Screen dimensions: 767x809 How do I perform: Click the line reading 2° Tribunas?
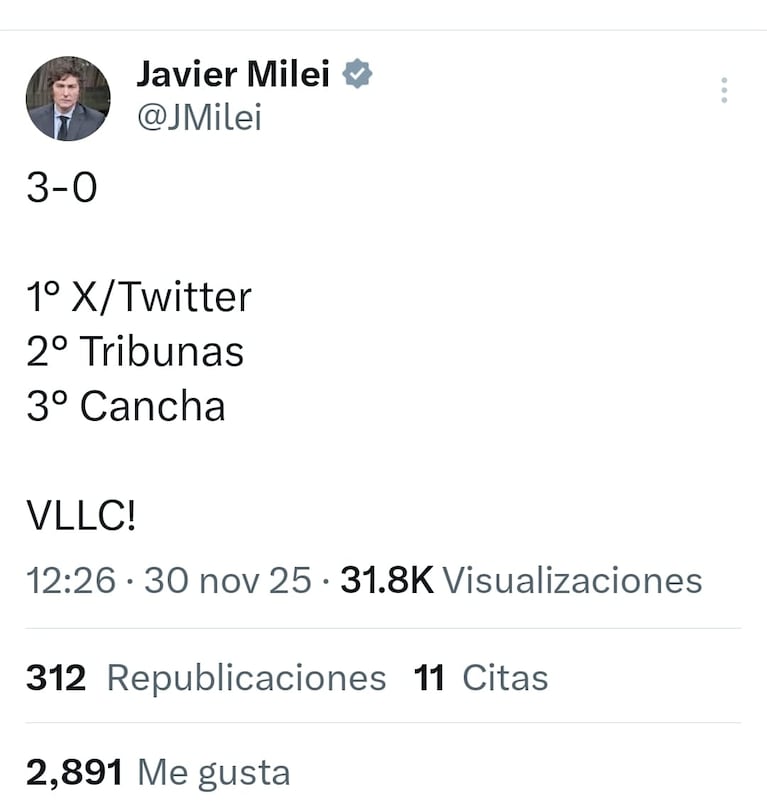[x=134, y=351]
